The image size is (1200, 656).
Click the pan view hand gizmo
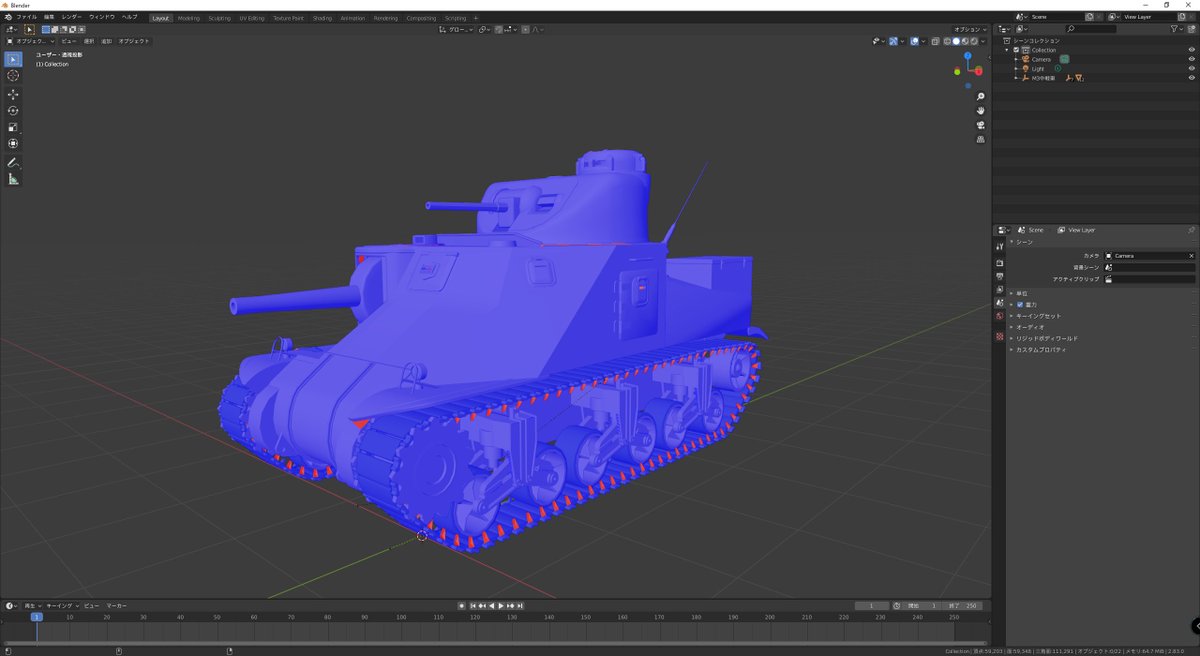click(x=981, y=110)
